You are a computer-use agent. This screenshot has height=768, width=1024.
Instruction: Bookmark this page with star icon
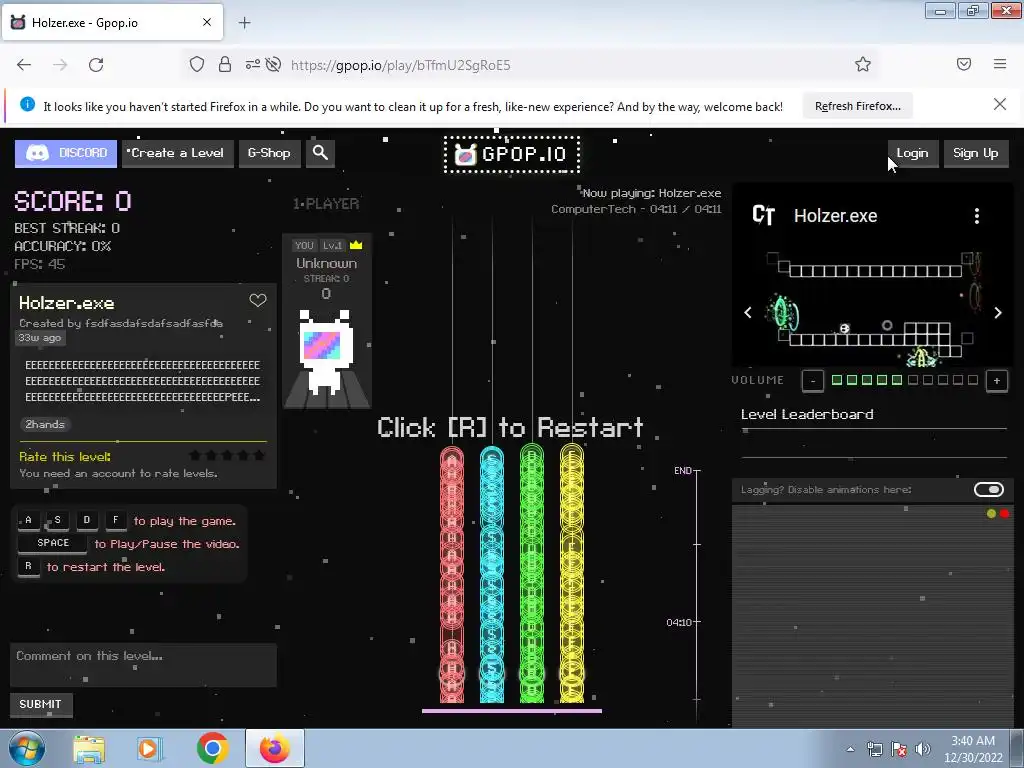click(x=863, y=65)
